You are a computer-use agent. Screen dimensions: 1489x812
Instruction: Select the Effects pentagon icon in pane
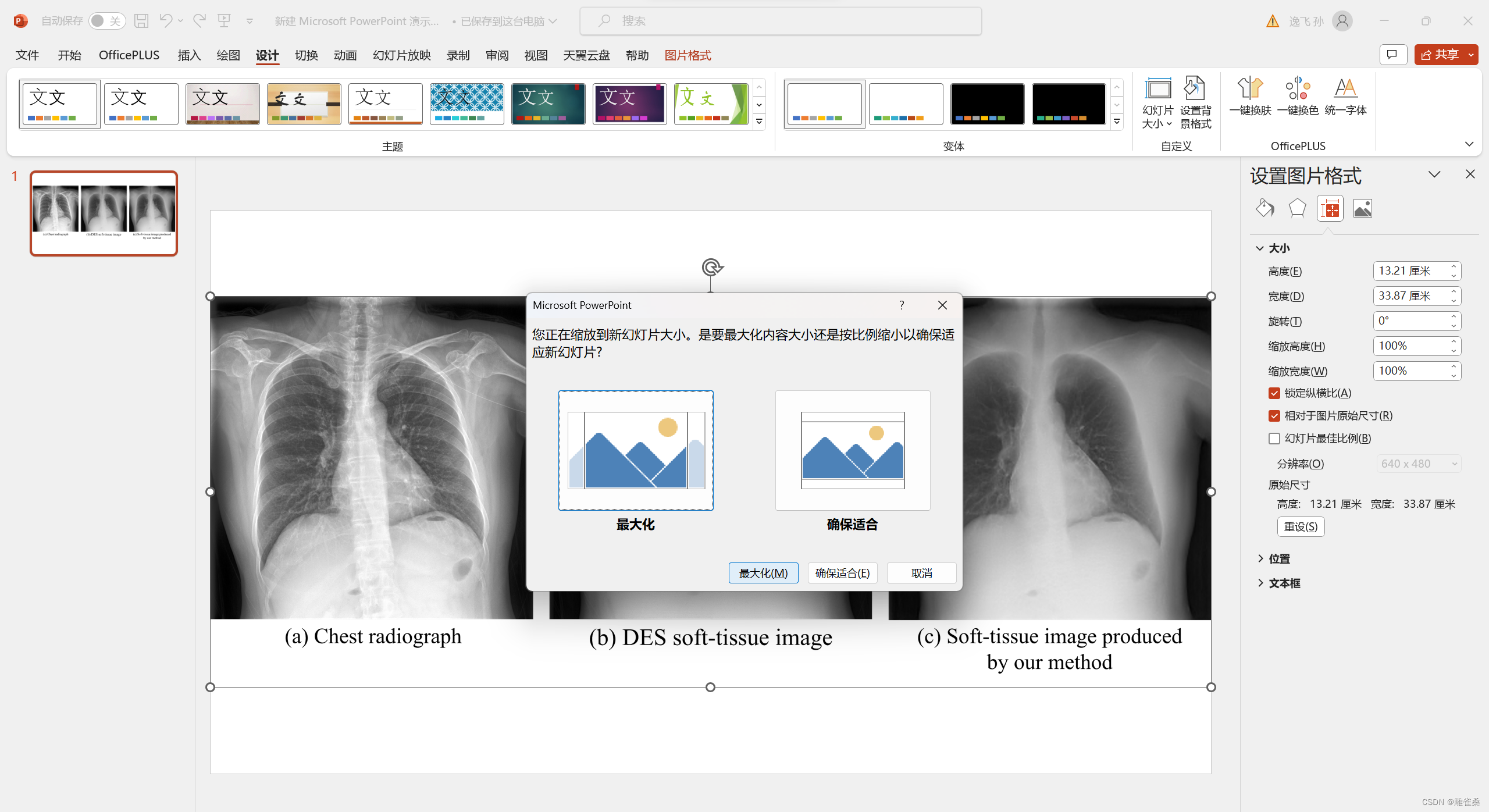click(1297, 208)
